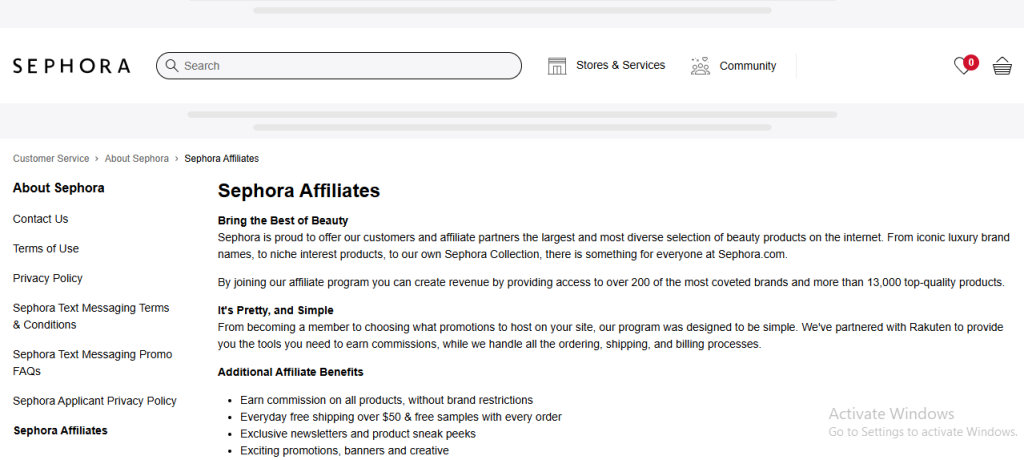
Task: Click the search magnifier icon
Action: (172, 66)
